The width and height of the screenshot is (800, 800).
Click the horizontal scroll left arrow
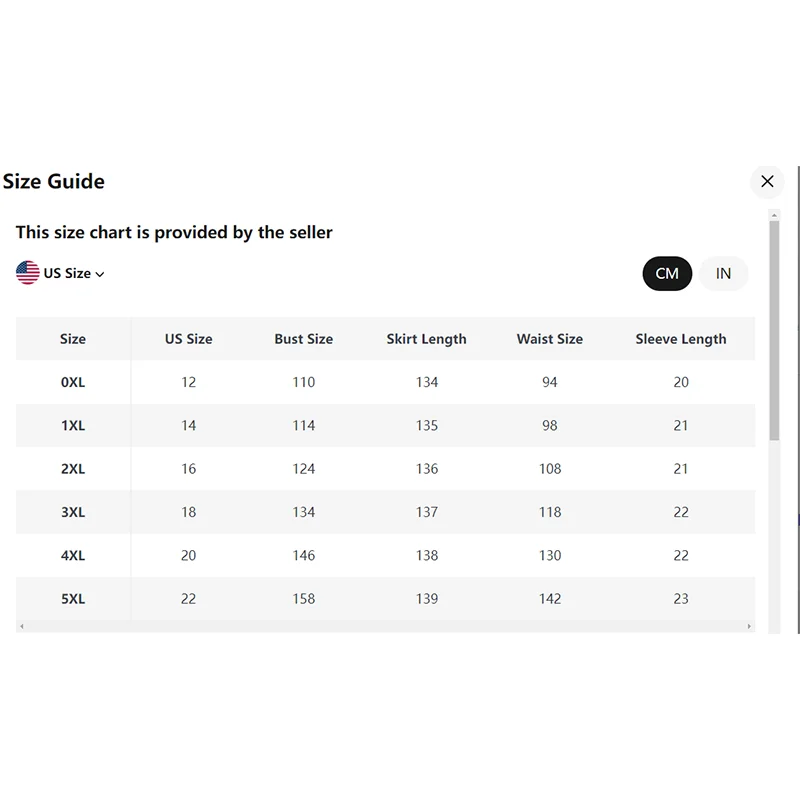point(22,627)
